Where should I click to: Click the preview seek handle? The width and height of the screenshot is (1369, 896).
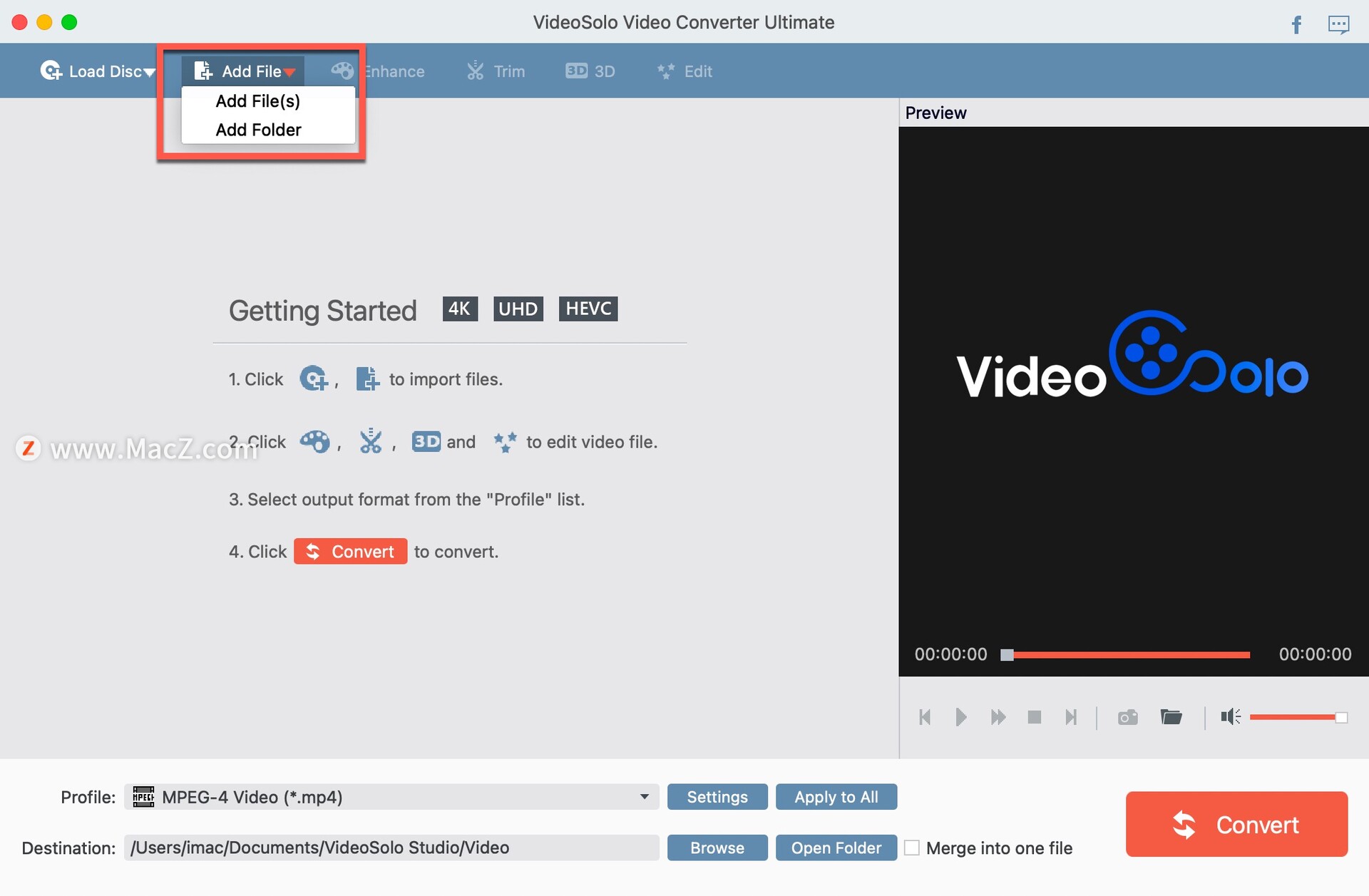pyautogui.click(x=1007, y=654)
